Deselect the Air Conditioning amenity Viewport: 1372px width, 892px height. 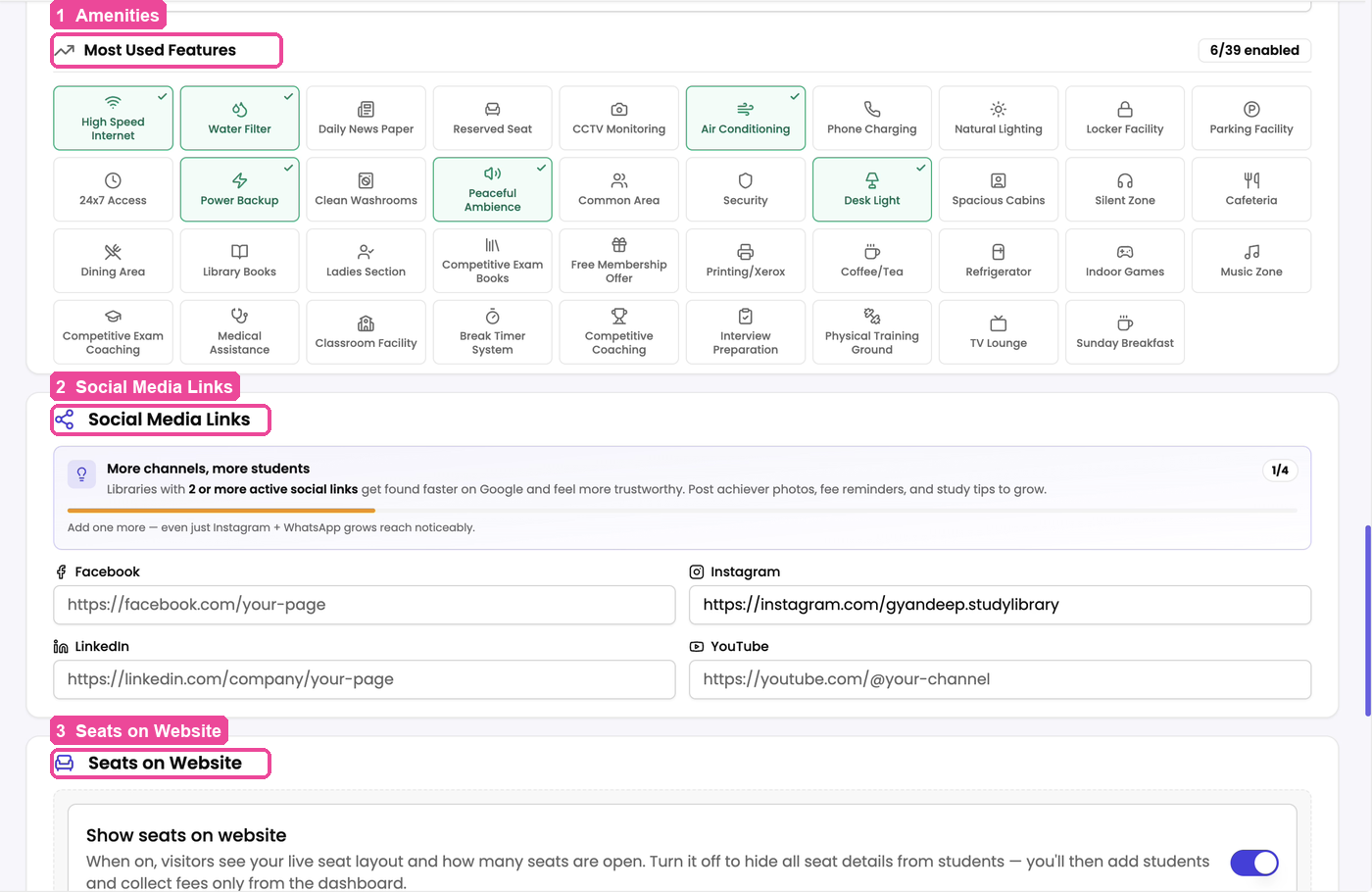(746, 119)
